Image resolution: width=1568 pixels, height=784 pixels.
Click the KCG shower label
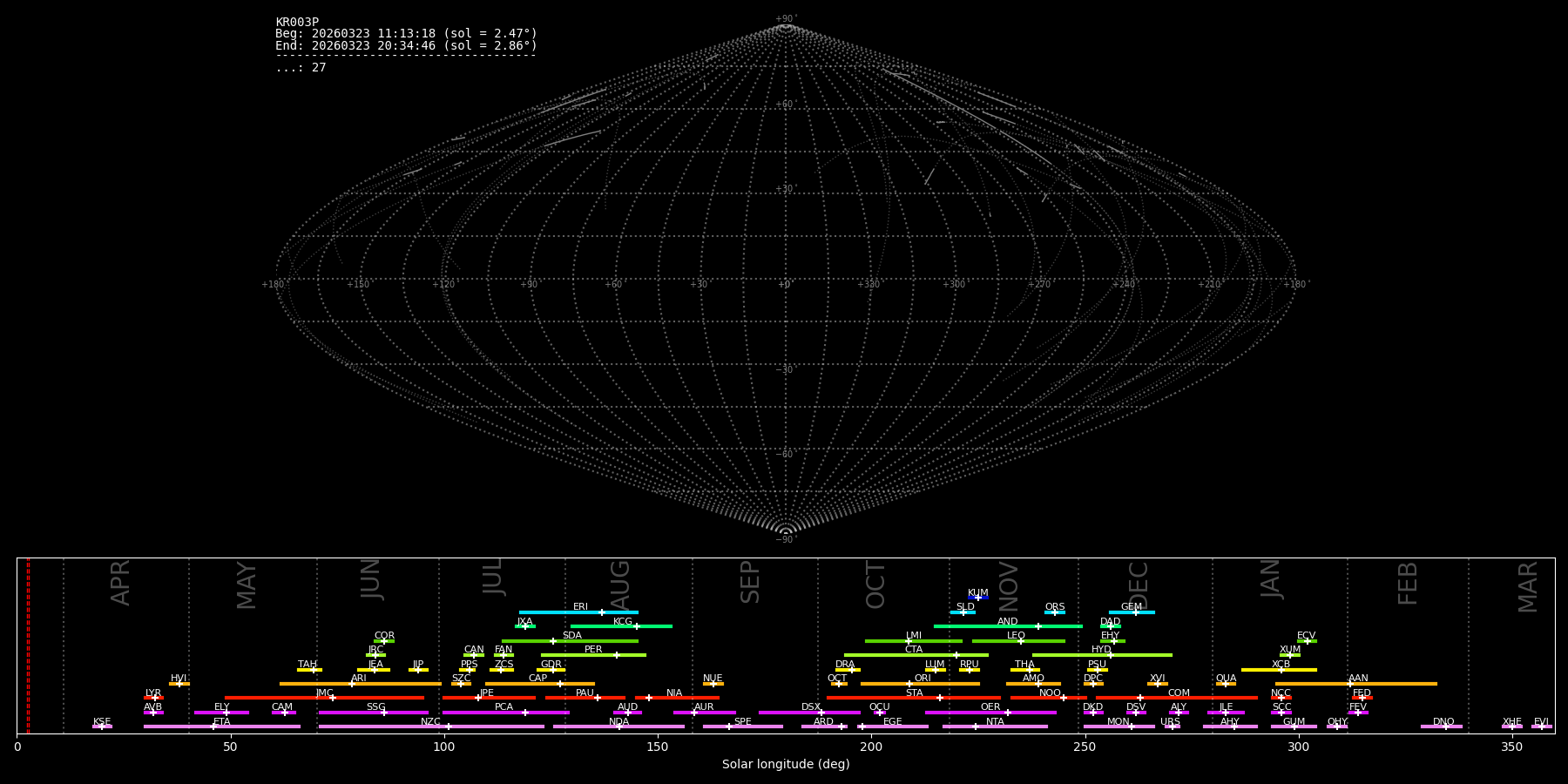623,622
